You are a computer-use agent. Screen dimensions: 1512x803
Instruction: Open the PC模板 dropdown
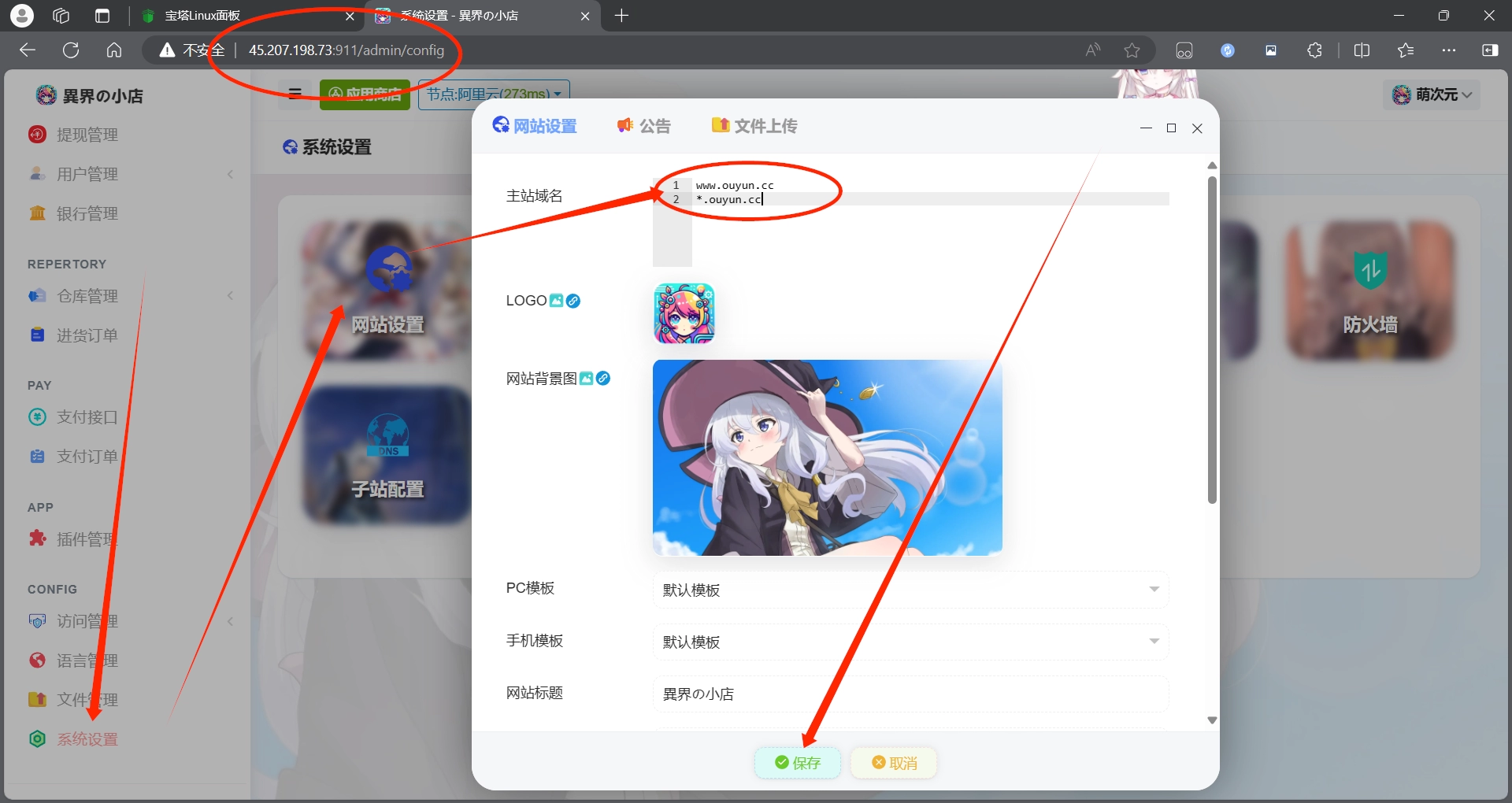(x=910, y=590)
